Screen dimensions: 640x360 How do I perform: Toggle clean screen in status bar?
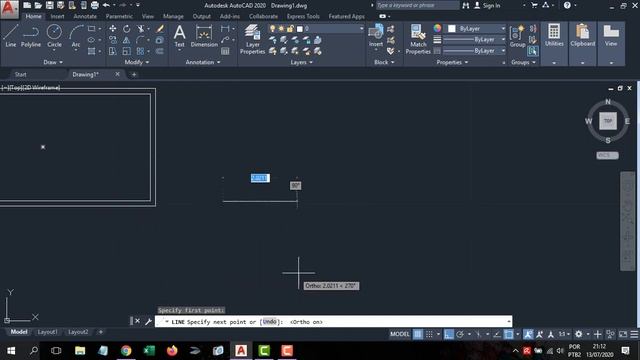pyautogui.click(x=623, y=334)
